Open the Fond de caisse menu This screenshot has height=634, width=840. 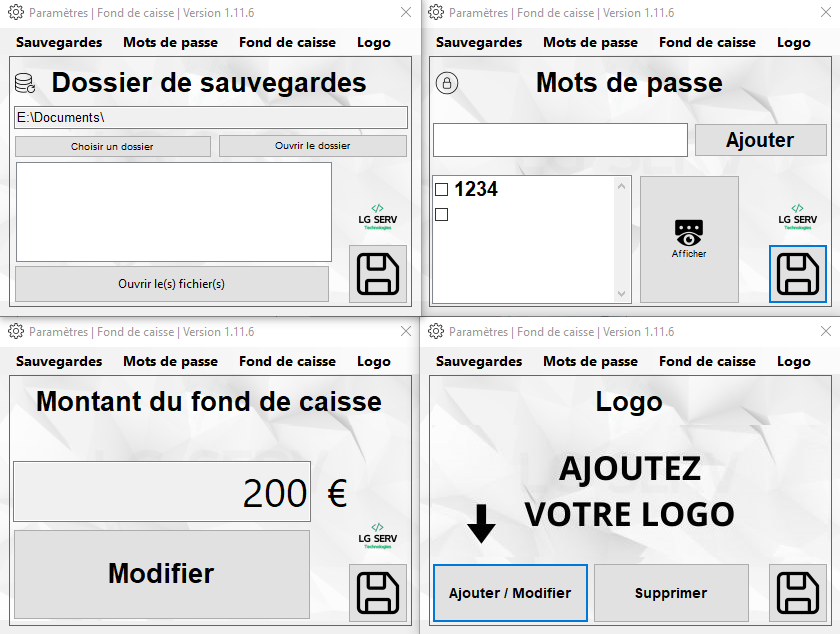(x=287, y=42)
